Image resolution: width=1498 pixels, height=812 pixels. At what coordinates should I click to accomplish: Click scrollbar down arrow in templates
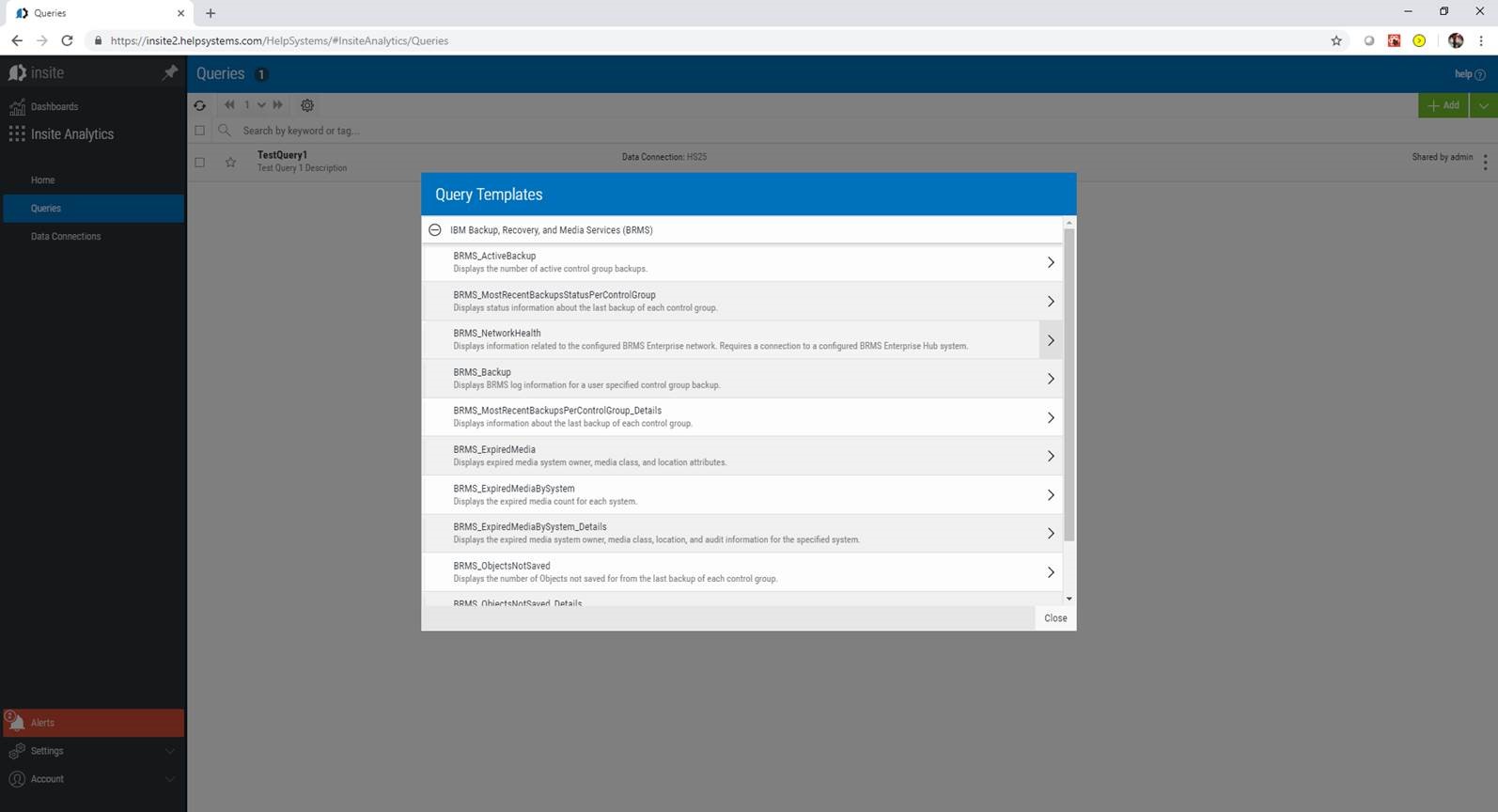pos(1069,599)
